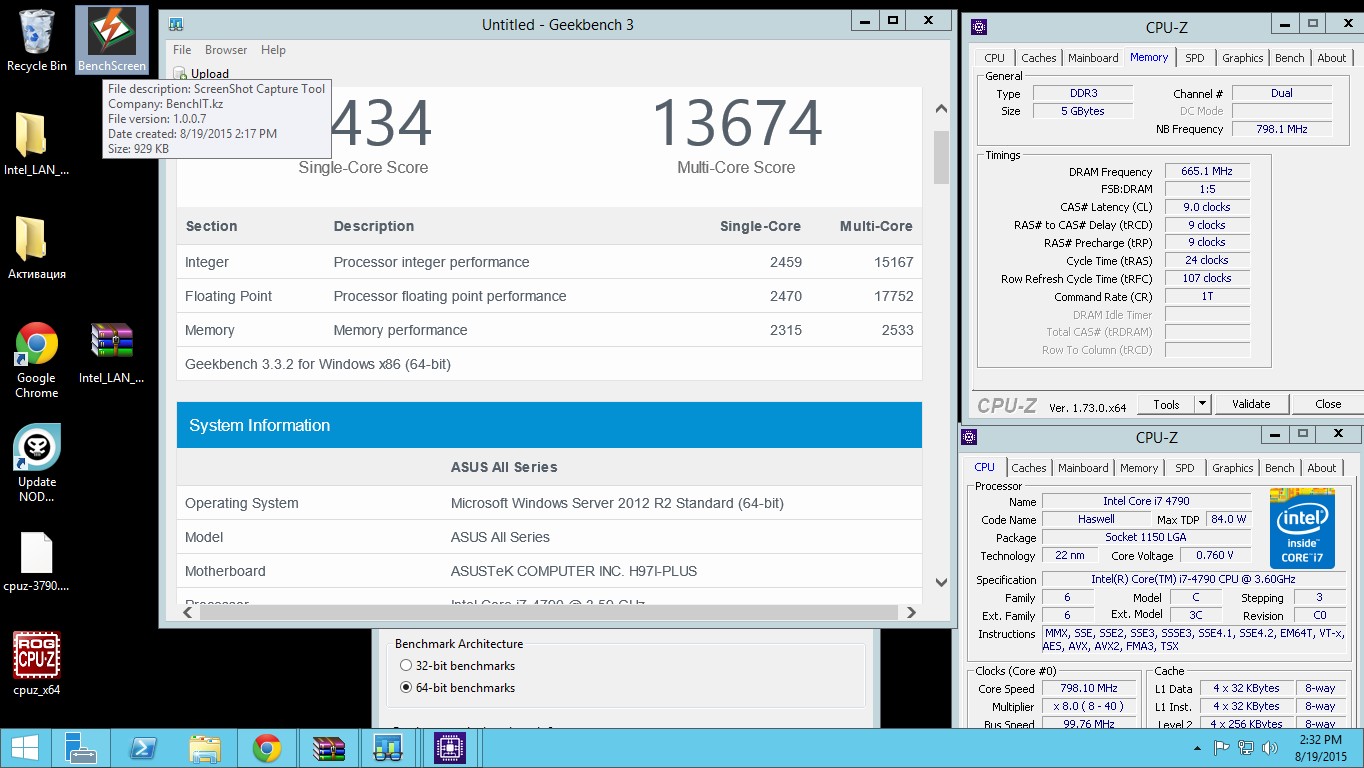Open the Tools dropdown arrow in CPU-Z

point(1203,404)
